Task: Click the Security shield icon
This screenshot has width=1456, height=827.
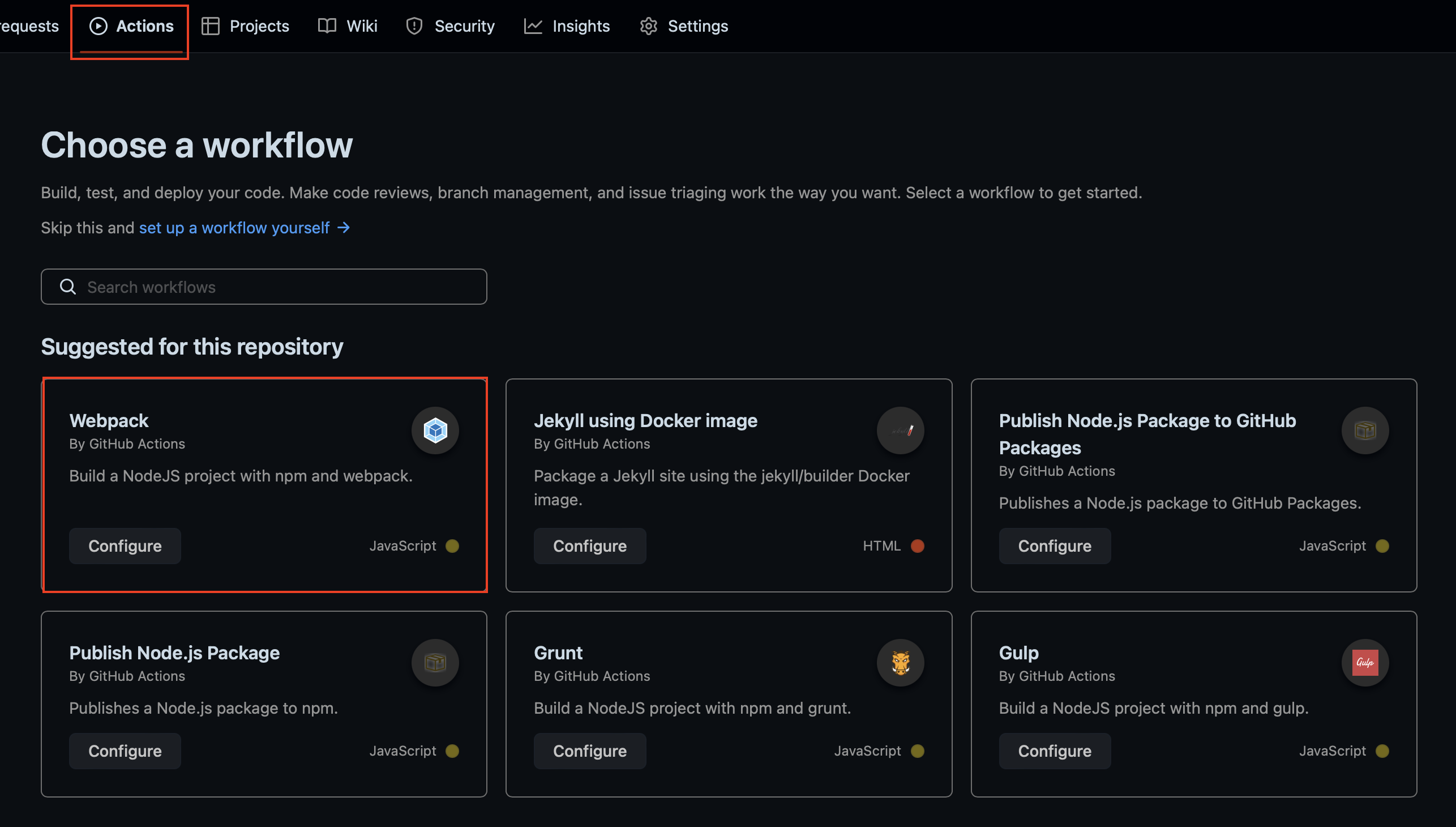Action: click(414, 26)
